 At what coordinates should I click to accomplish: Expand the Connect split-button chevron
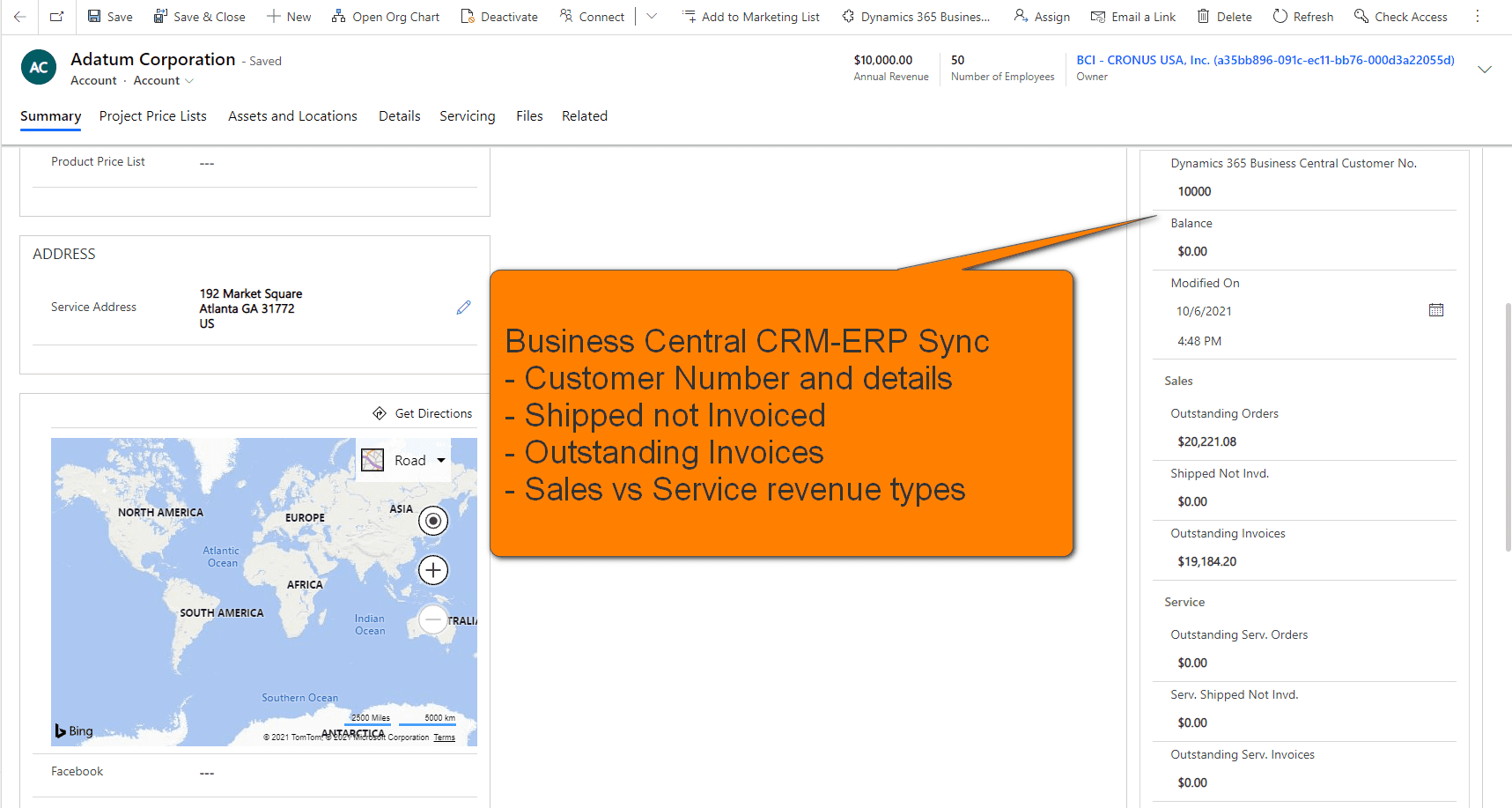[x=652, y=17]
